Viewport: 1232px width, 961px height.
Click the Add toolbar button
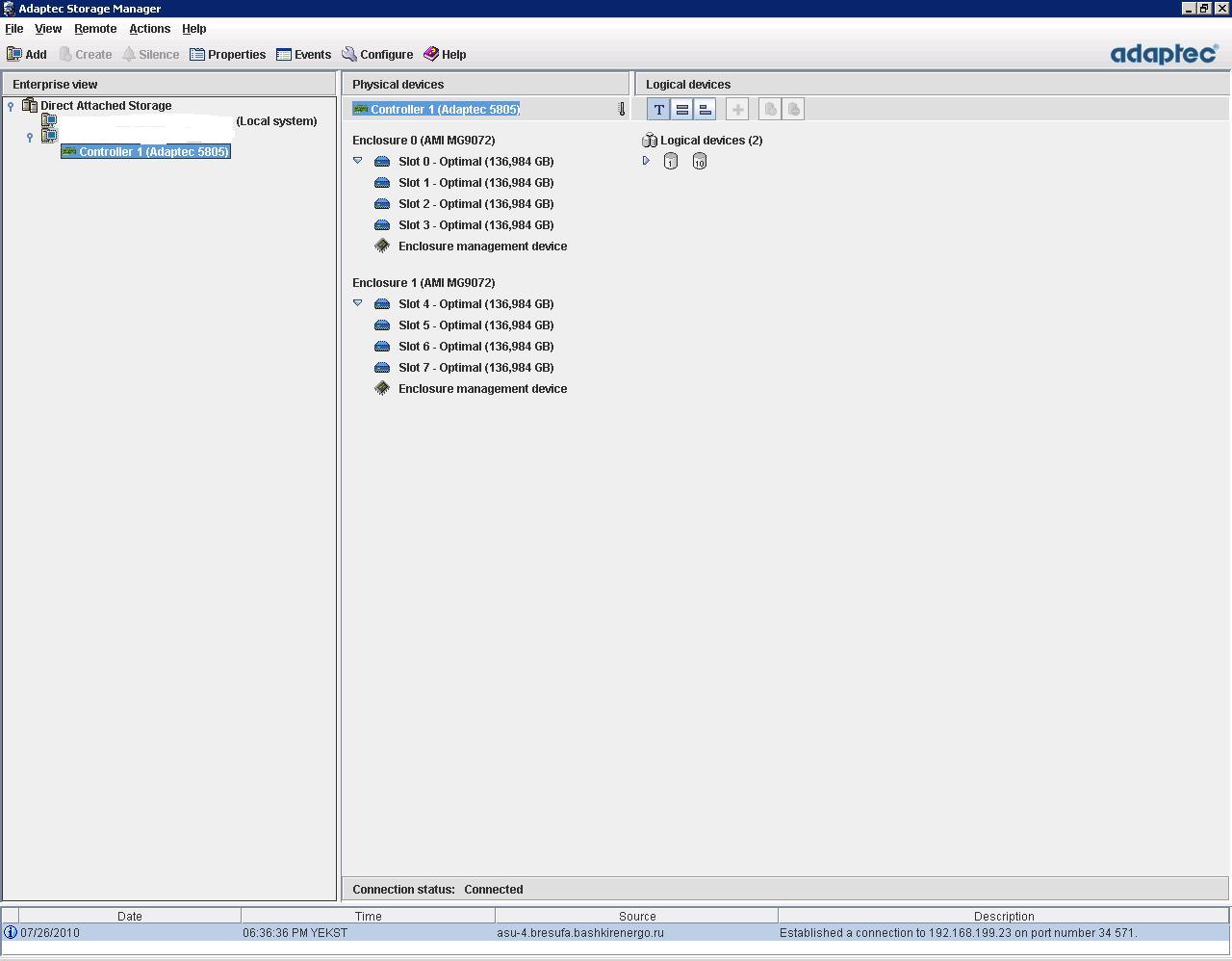(27, 55)
